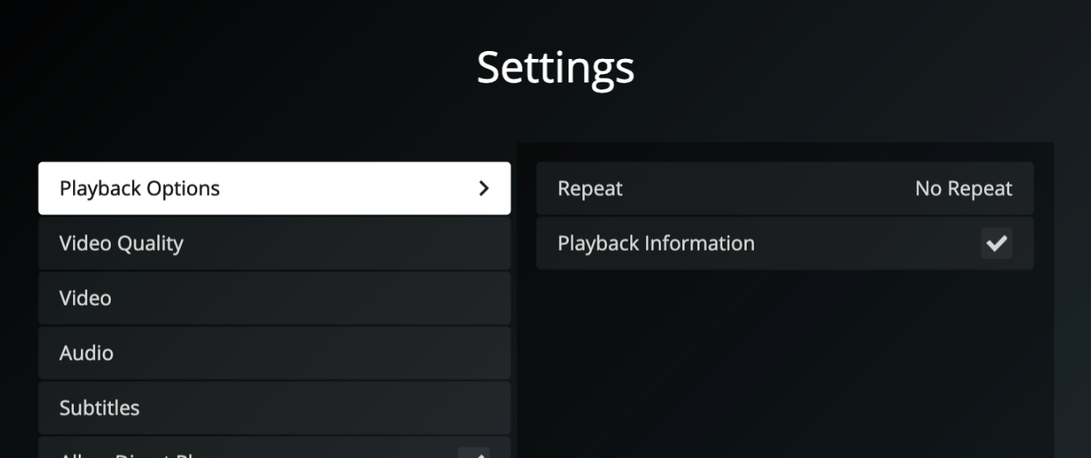Image resolution: width=1091 pixels, height=458 pixels.
Task: Click the empty area below Playback Information
Action: pyautogui.click(x=784, y=360)
